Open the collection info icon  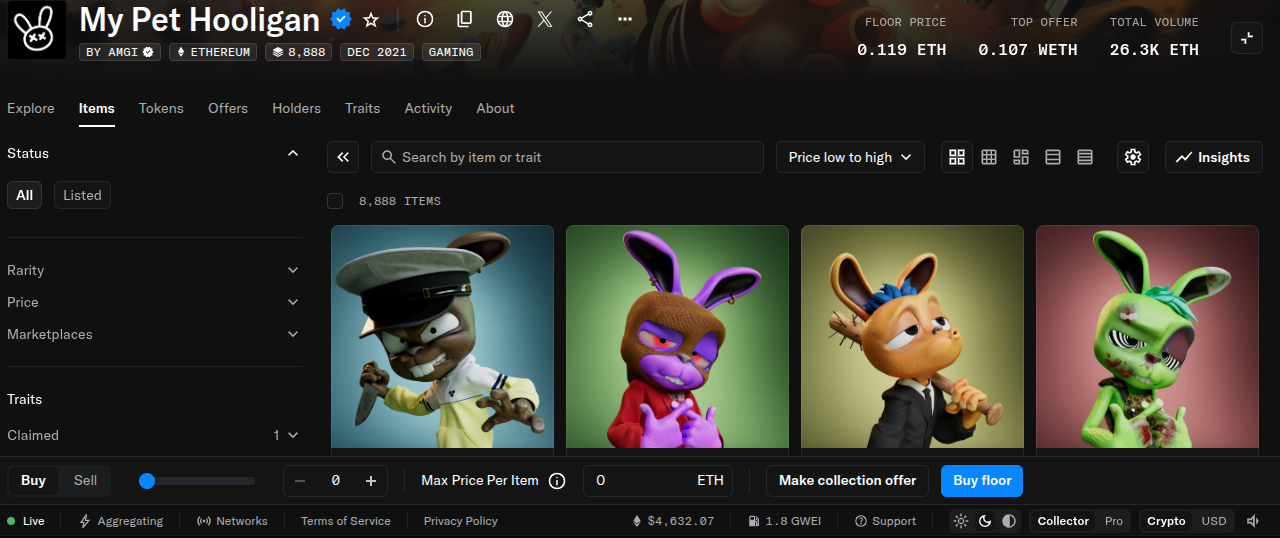point(425,20)
